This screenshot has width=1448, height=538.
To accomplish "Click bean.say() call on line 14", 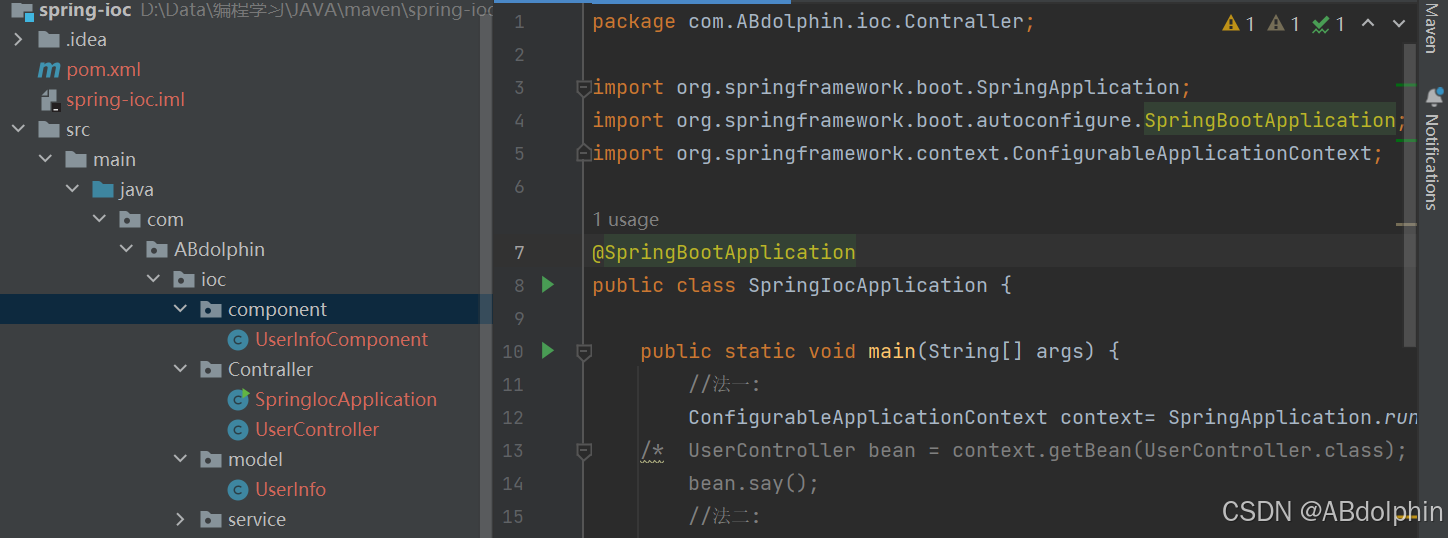I will click(754, 484).
